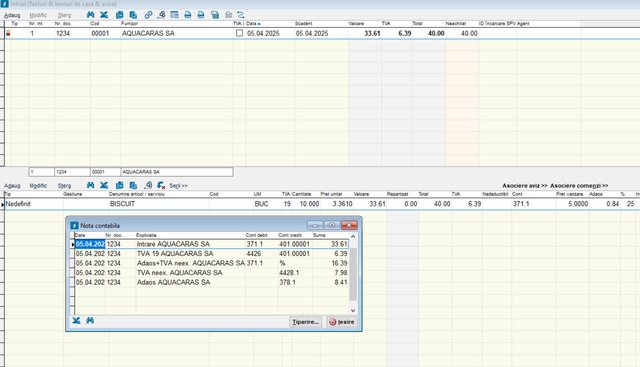Click the Neachitat value 40.00

(469, 33)
